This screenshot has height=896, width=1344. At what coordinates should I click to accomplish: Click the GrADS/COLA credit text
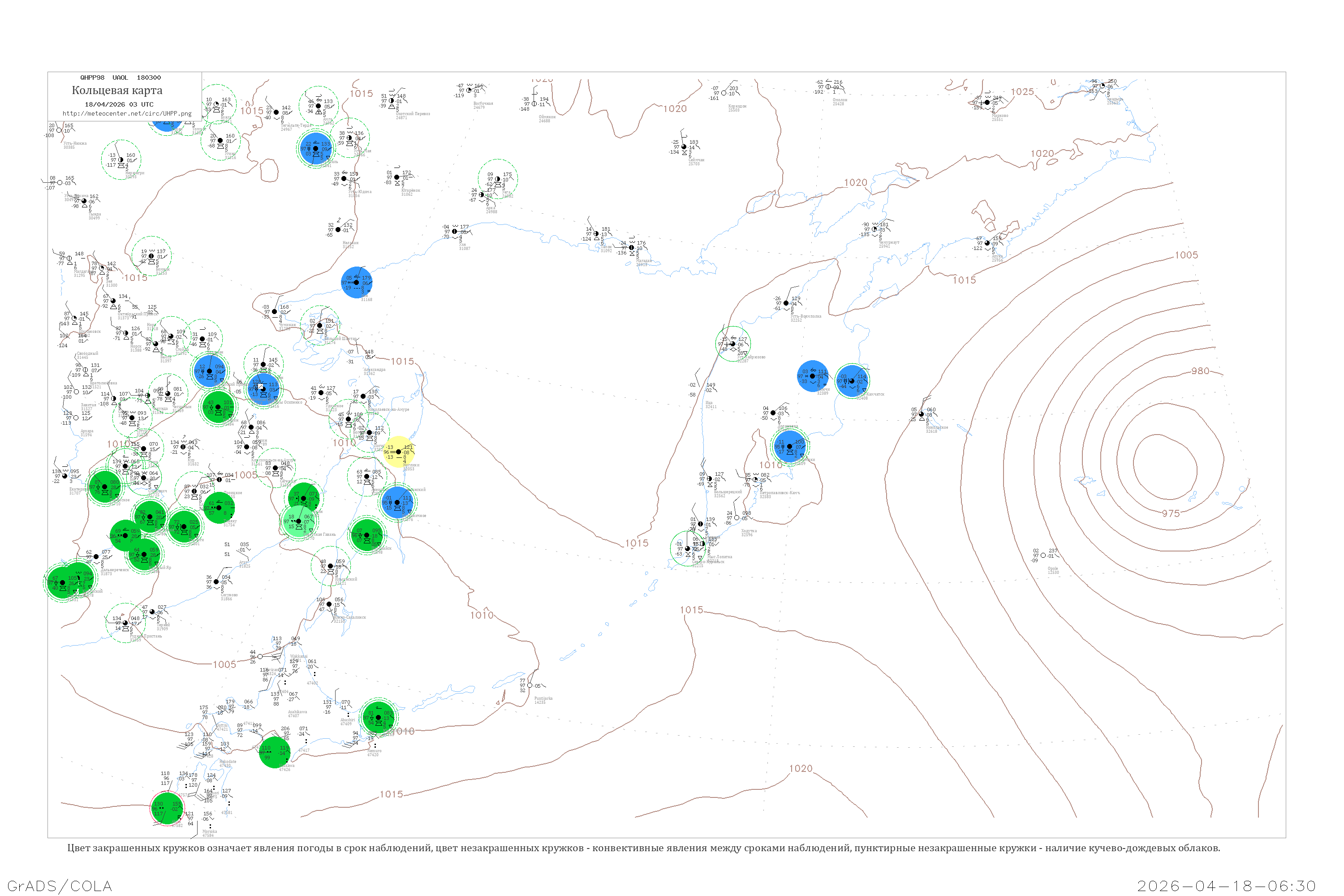60,886
